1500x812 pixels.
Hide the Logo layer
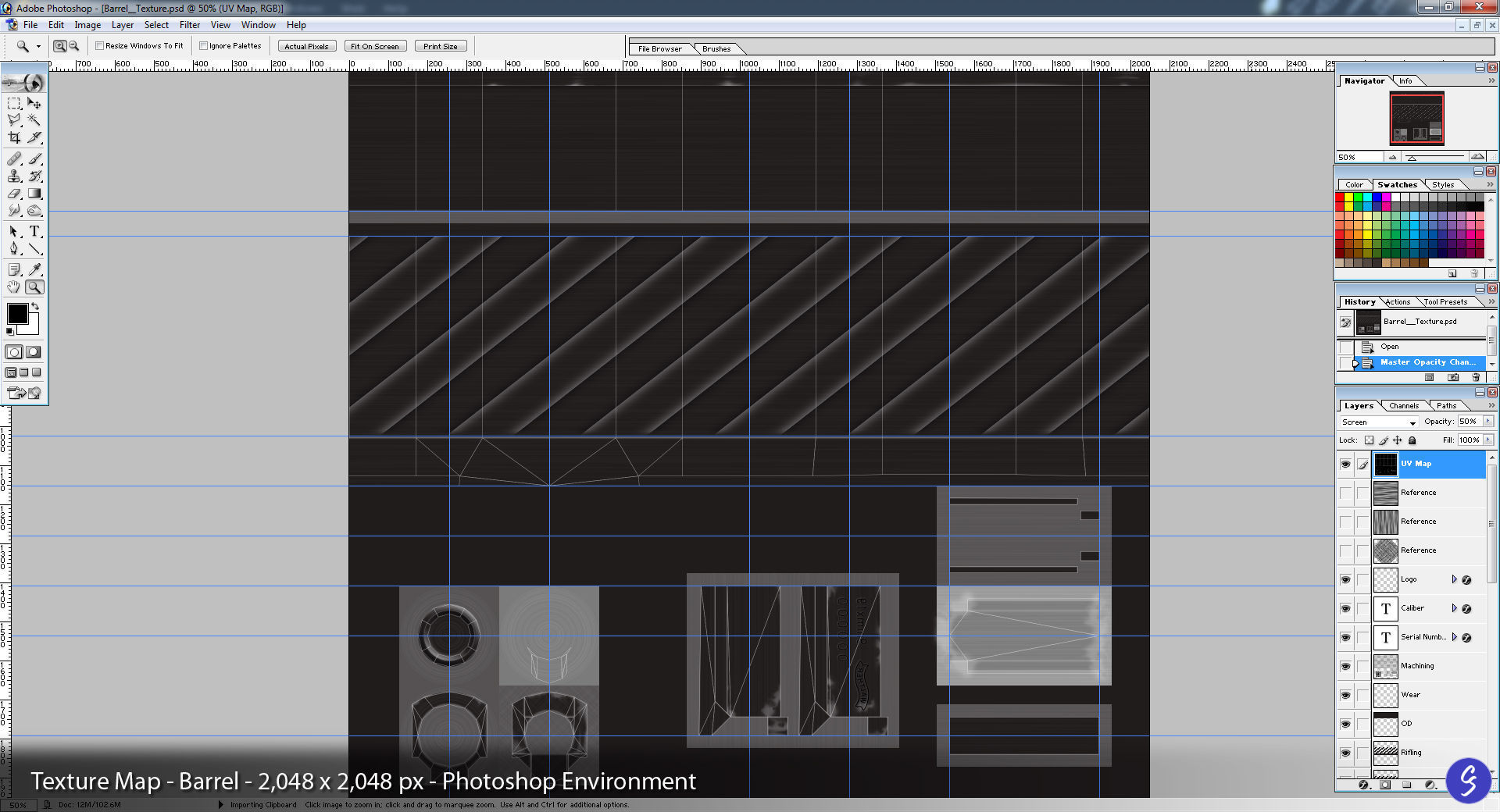click(1345, 579)
